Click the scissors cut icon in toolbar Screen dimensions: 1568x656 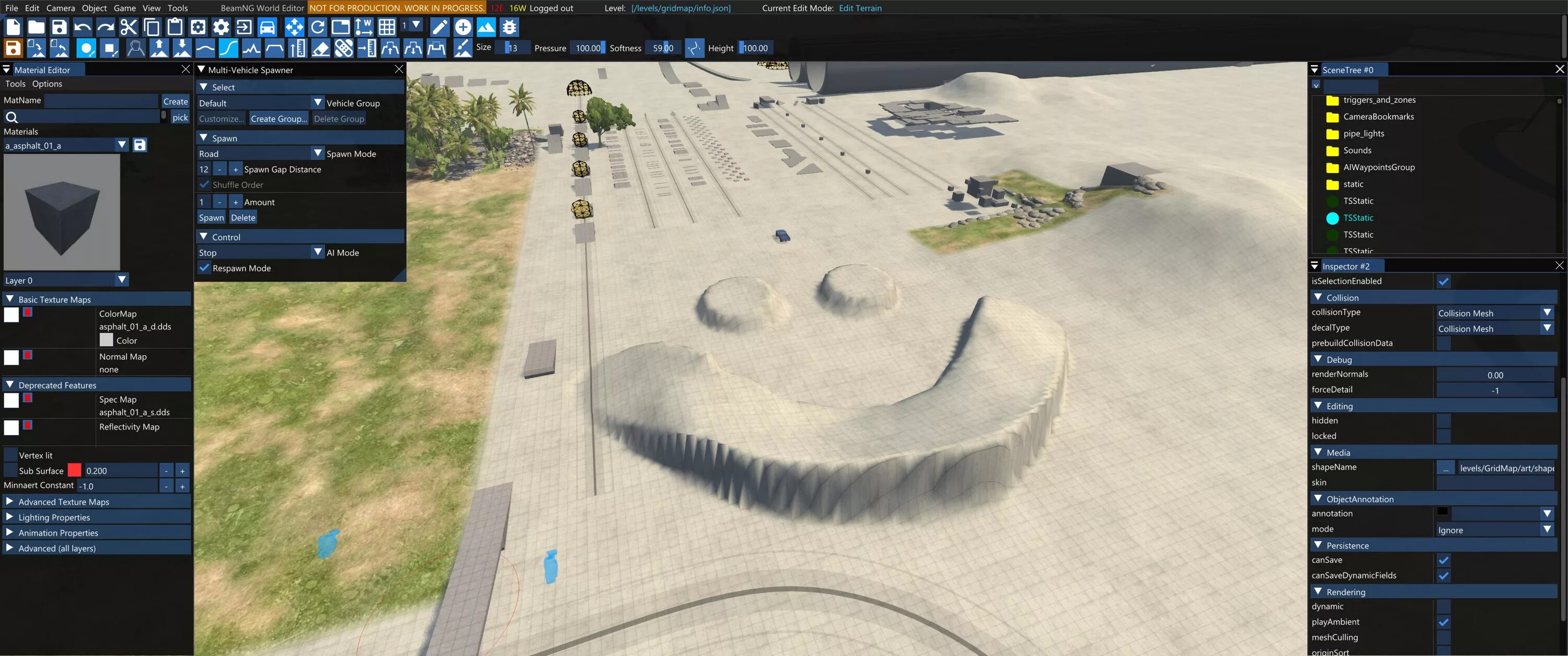point(129,27)
